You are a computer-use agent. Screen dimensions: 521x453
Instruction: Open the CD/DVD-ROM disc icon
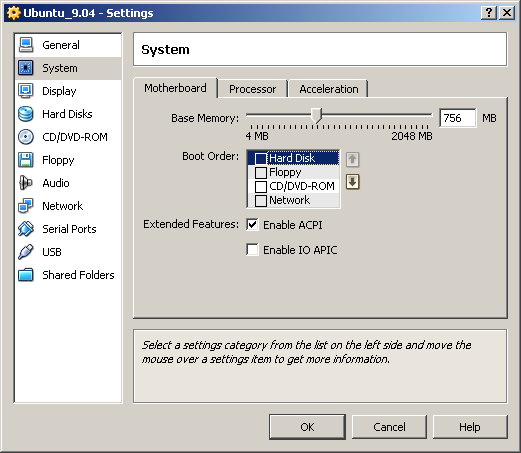[26, 137]
